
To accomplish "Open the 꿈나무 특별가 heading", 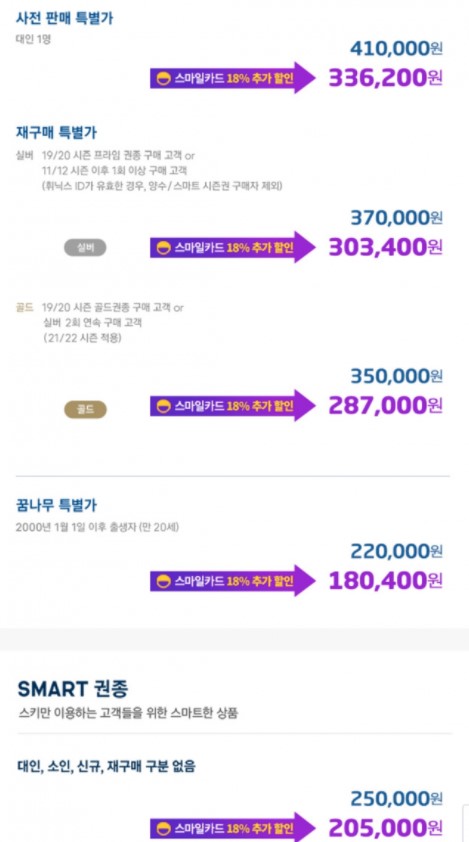I will tap(56, 505).
